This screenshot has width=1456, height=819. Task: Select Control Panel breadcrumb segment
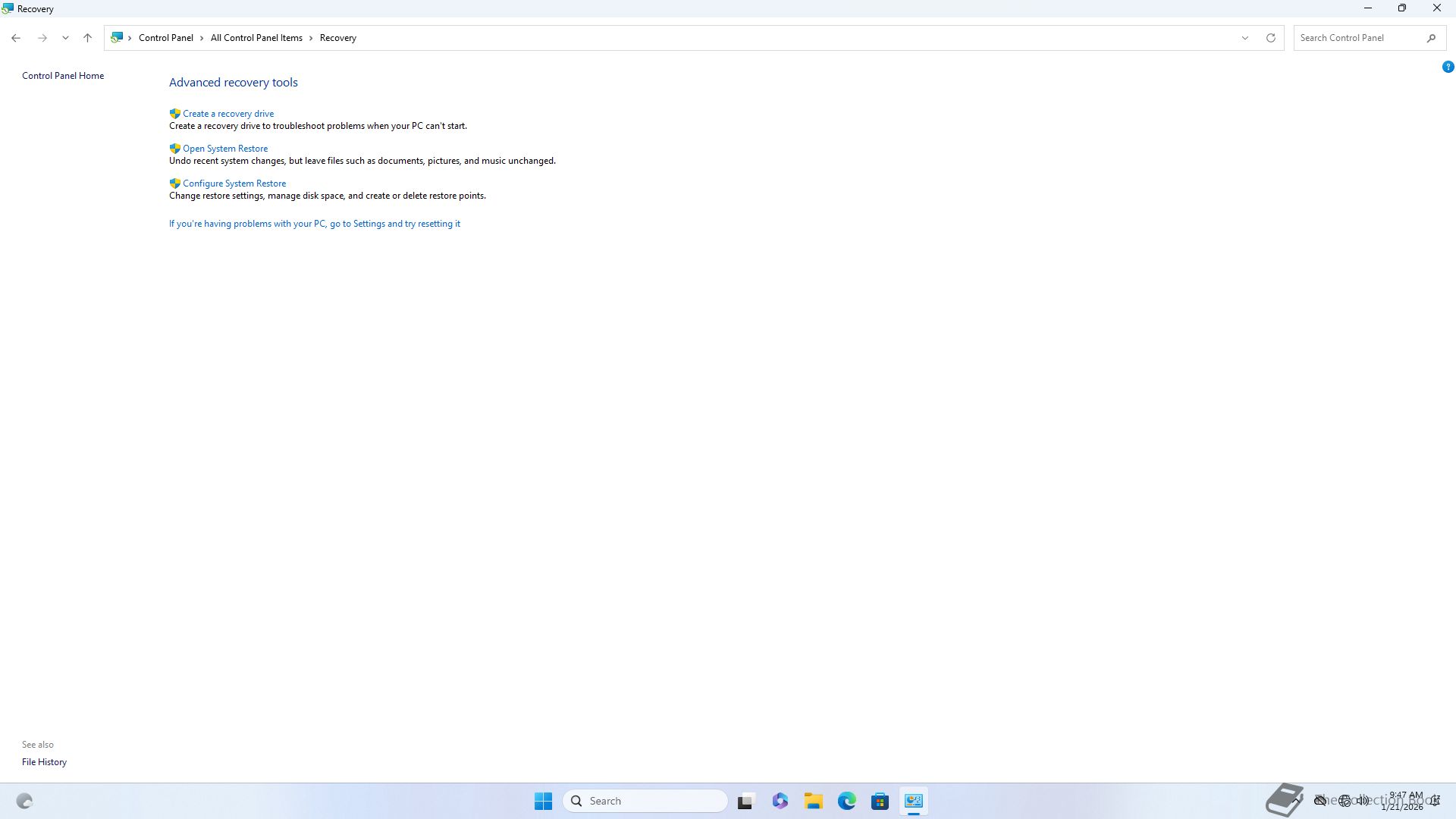[165, 38]
